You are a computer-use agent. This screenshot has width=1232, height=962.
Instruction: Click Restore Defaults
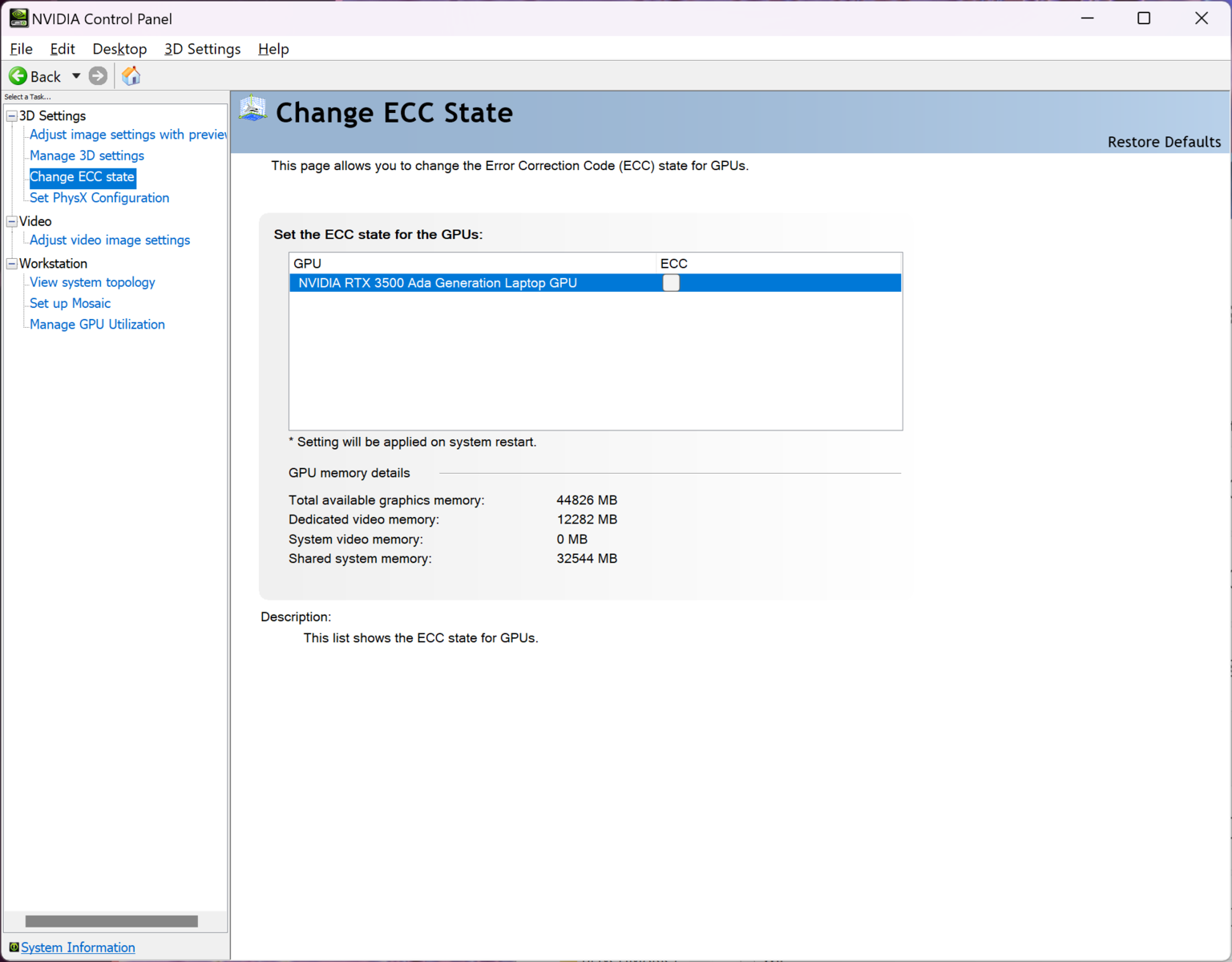click(1164, 142)
